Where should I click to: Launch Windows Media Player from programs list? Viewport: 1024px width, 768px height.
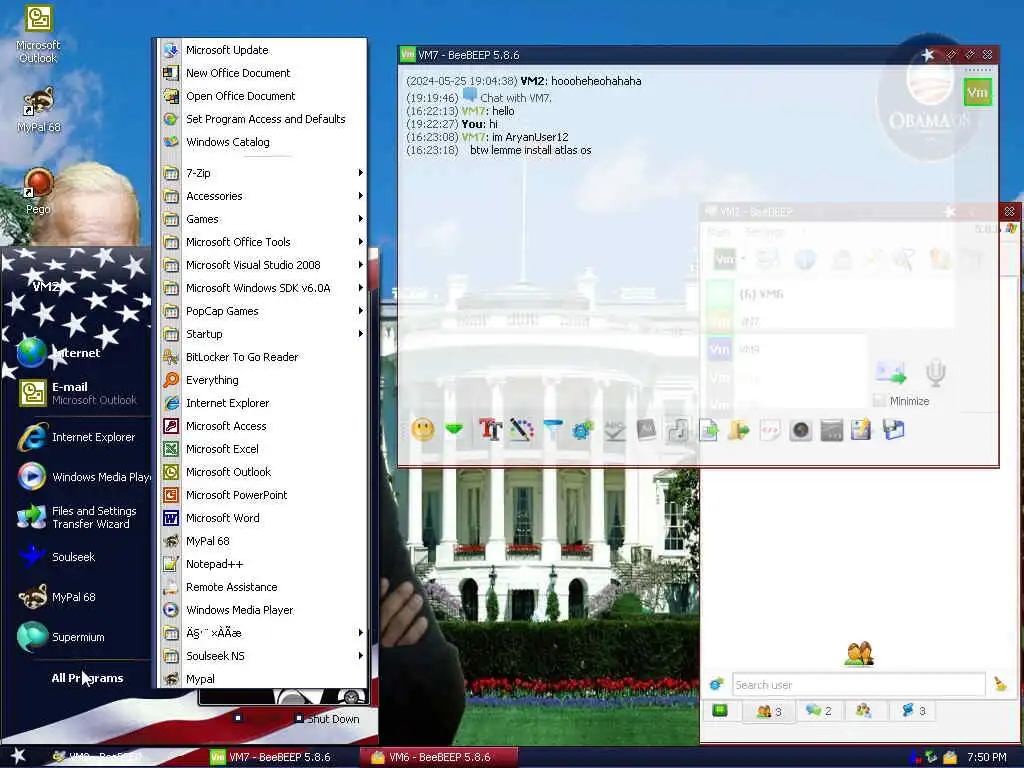tap(263, 610)
